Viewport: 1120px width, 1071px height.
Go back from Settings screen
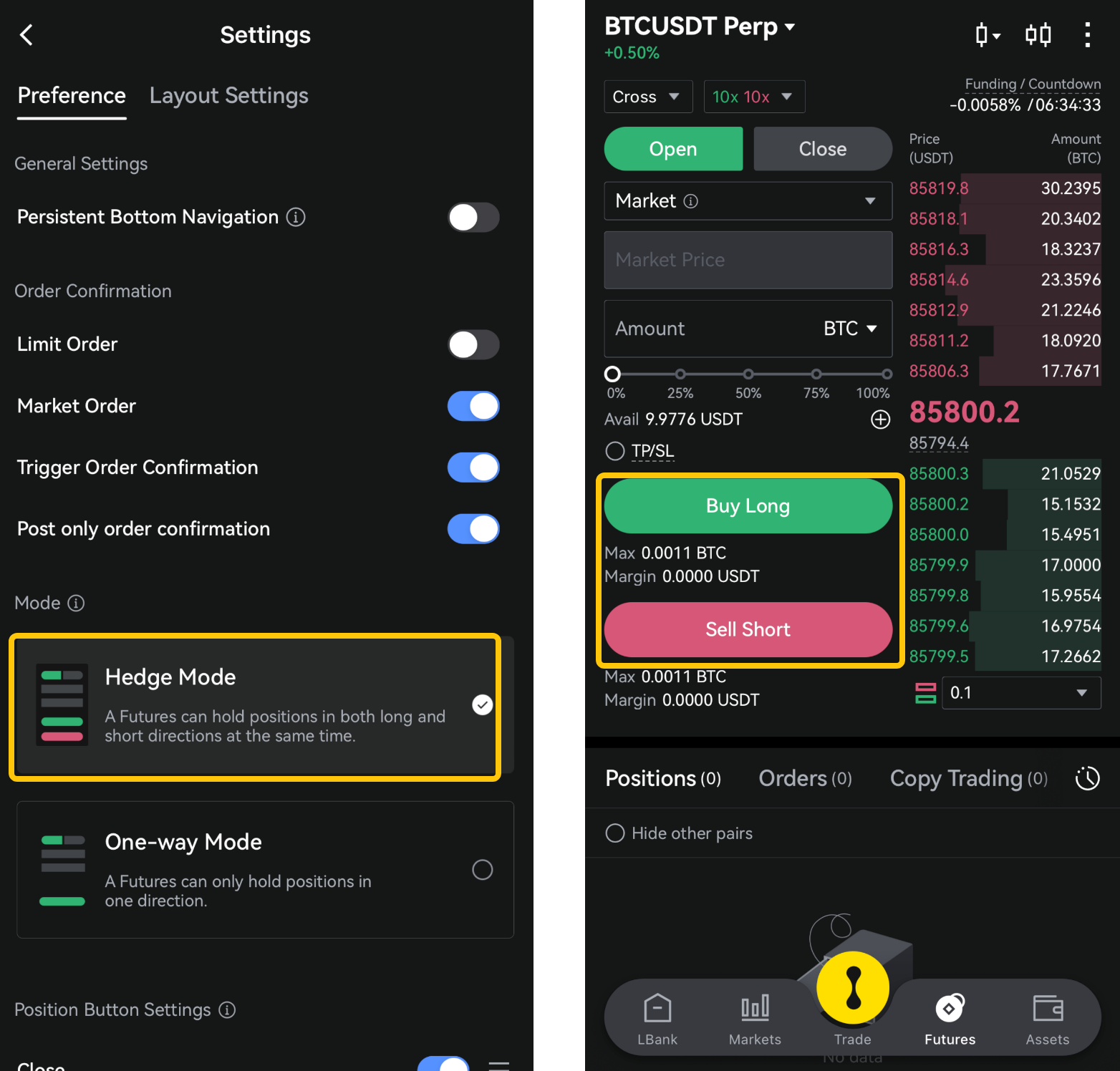click(x=26, y=35)
